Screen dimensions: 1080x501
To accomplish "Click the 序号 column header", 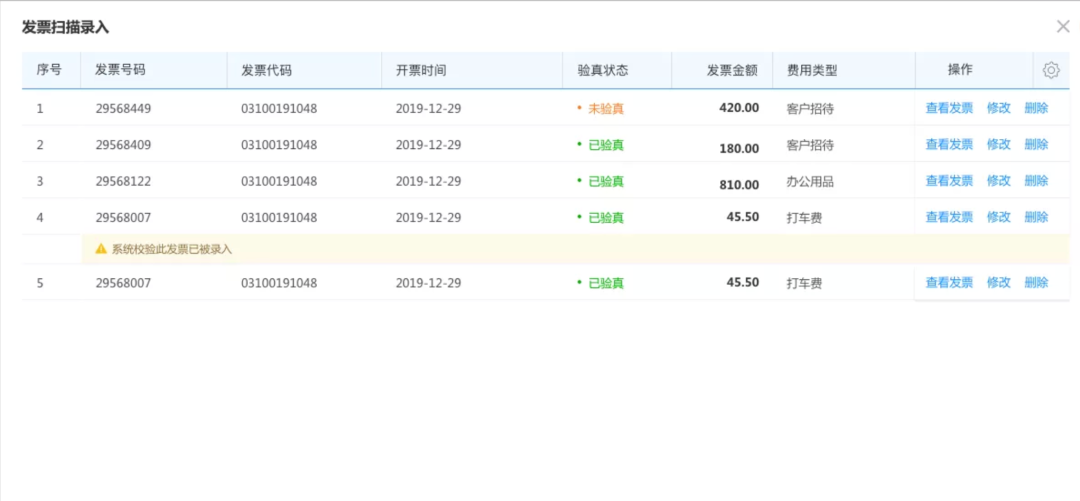I will pyautogui.click(x=49, y=70).
